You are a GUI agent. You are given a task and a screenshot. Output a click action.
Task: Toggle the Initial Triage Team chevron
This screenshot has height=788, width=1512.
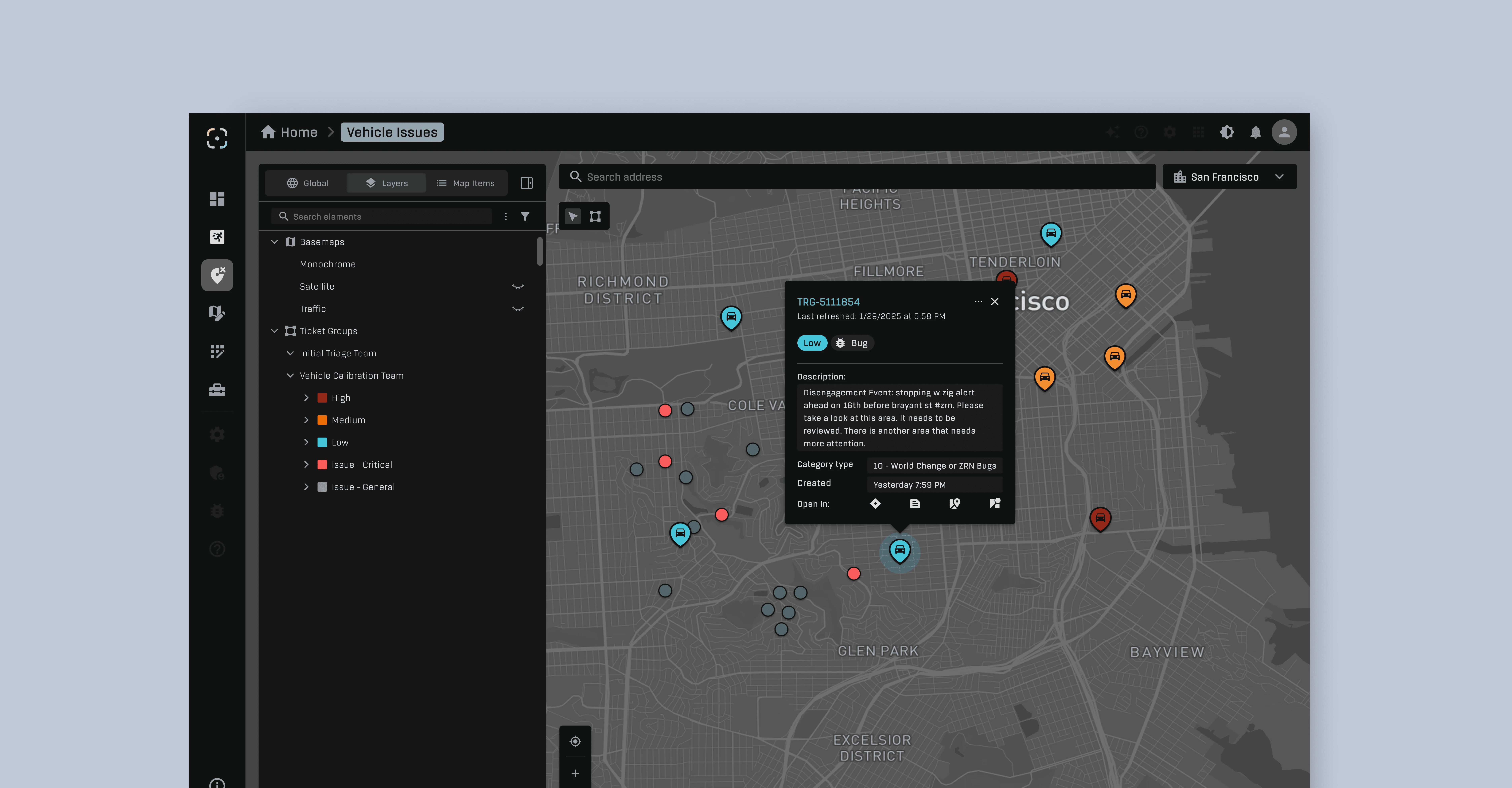pos(290,353)
